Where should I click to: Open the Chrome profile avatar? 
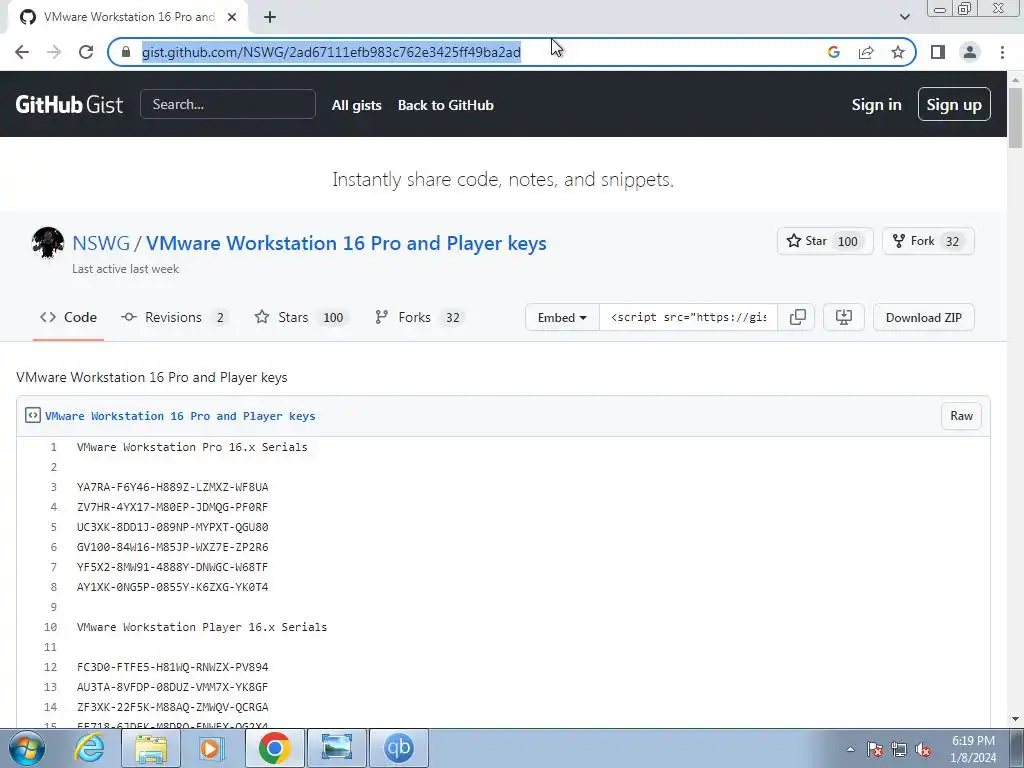click(970, 52)
